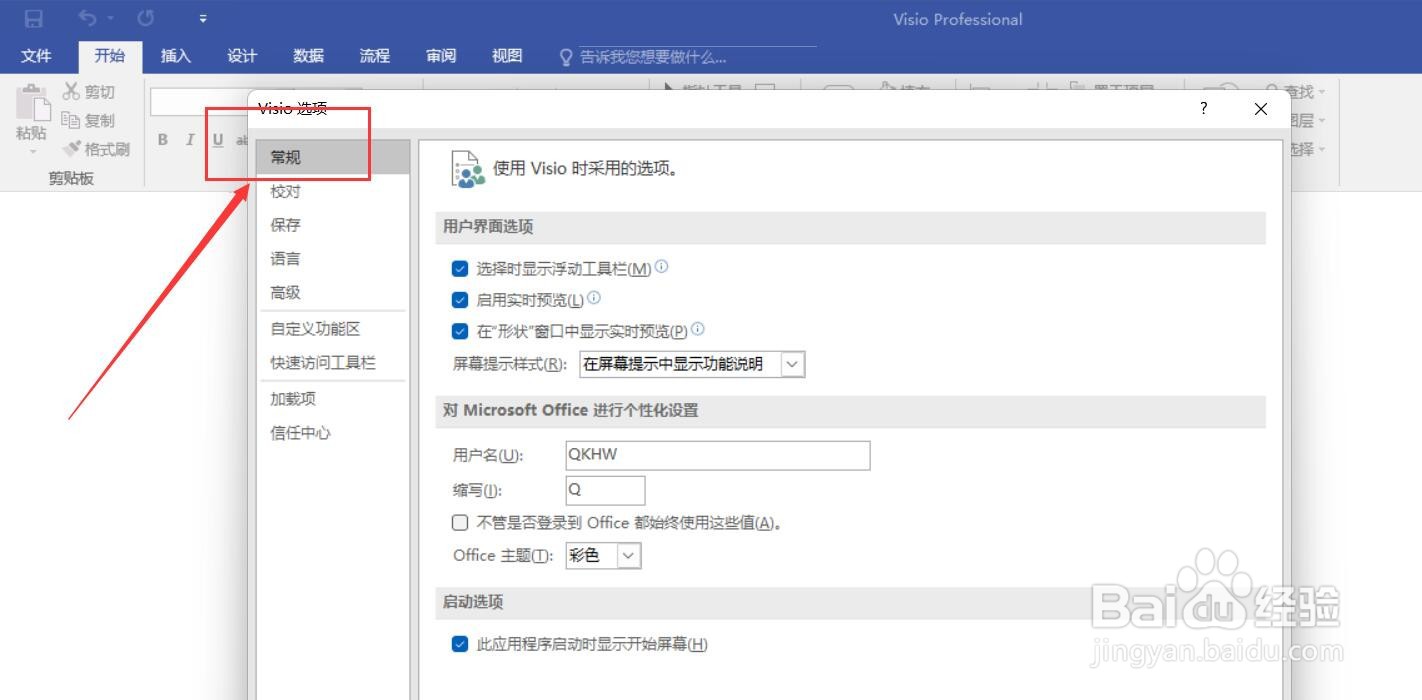Open the 加载项 options category

point(333,399)
